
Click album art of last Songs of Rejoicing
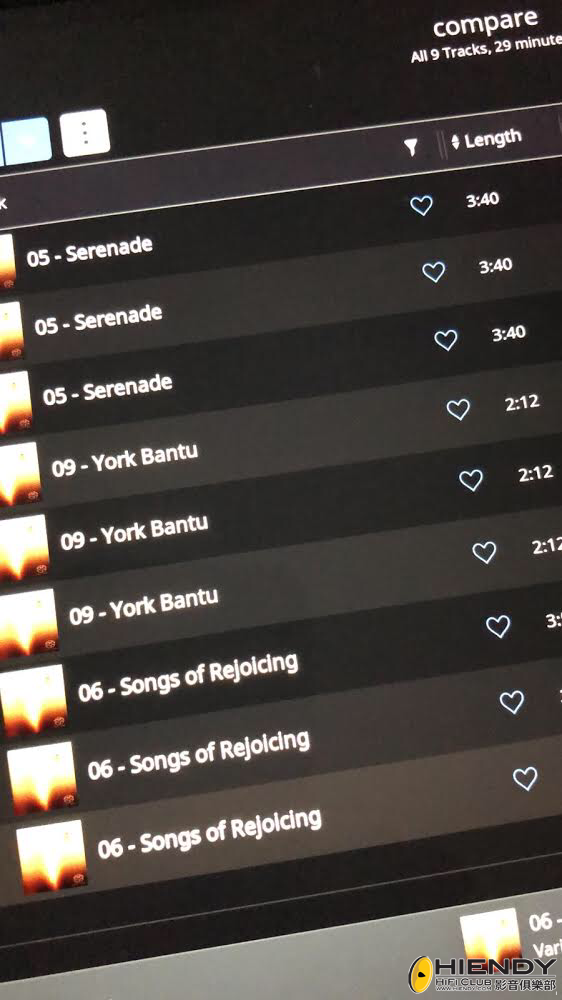51,856
